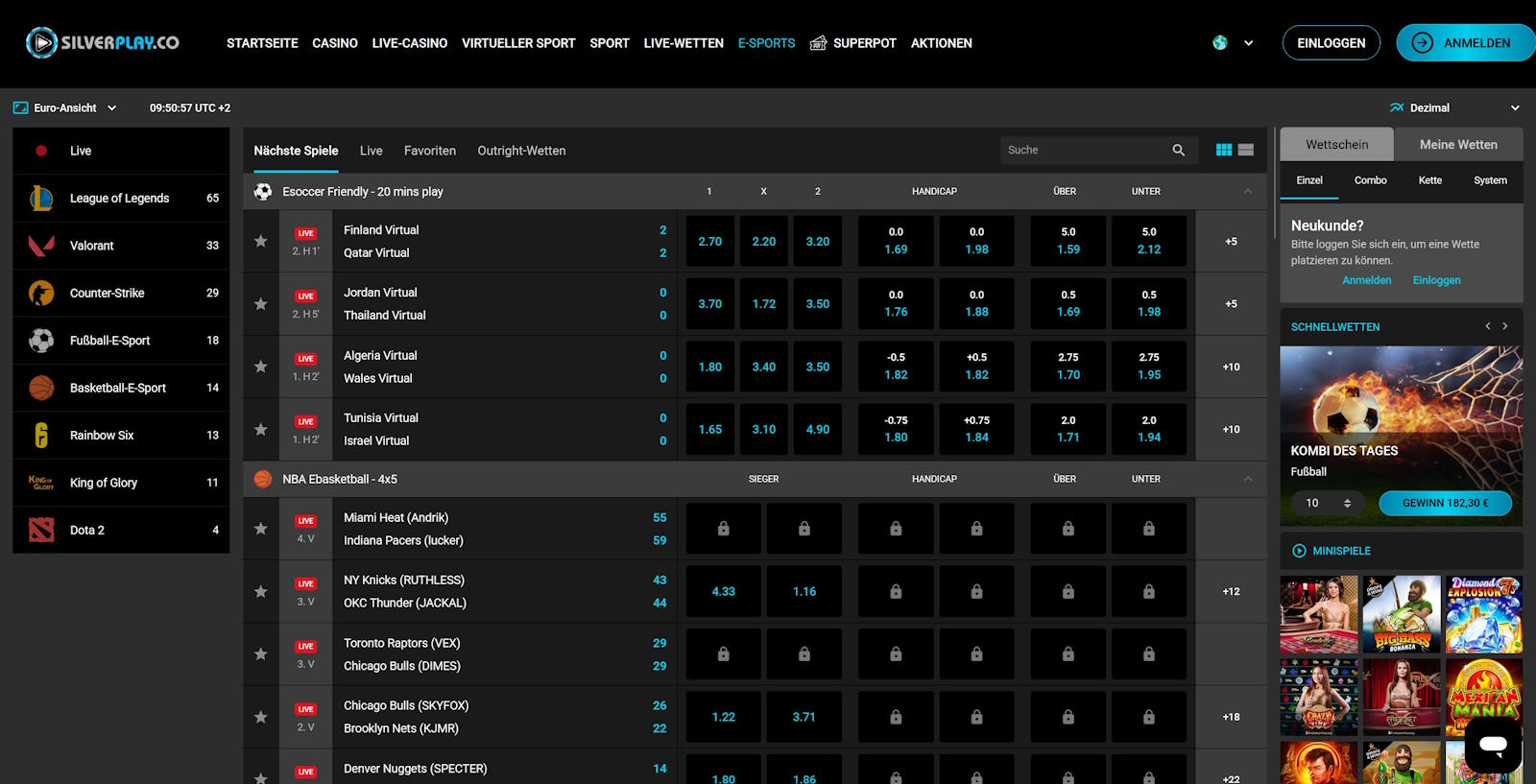Click the search magnifier icon
Screen dimensions: 1536x784
pyautogui.click(x=1179, y=150)
